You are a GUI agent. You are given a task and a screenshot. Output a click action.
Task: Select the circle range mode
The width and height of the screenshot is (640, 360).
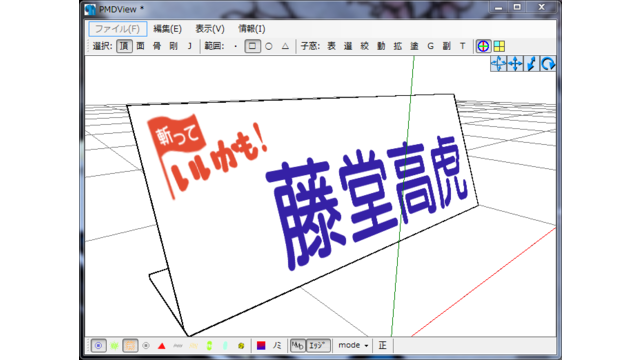pos(269,46)
